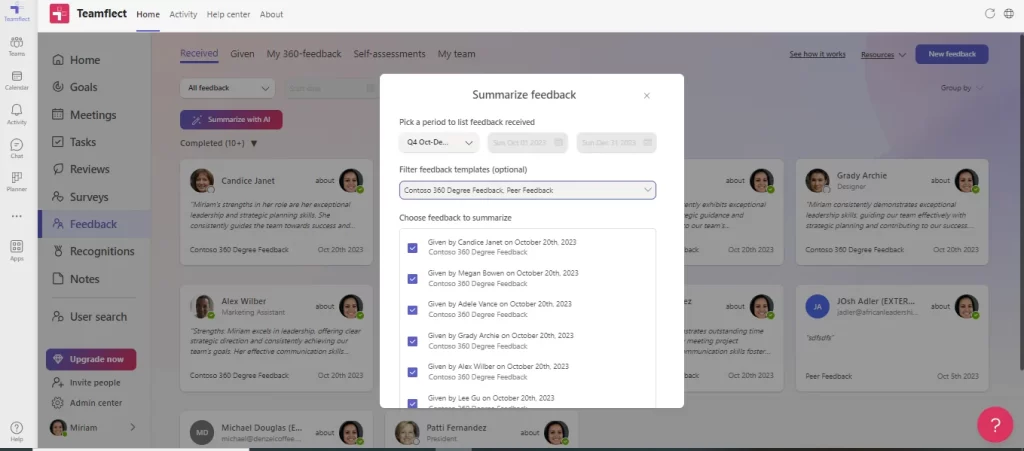This screenshot has height=451, width=1024.
Task: Uncheck feedback given by Grady Archie
Action: pos(413,341)
